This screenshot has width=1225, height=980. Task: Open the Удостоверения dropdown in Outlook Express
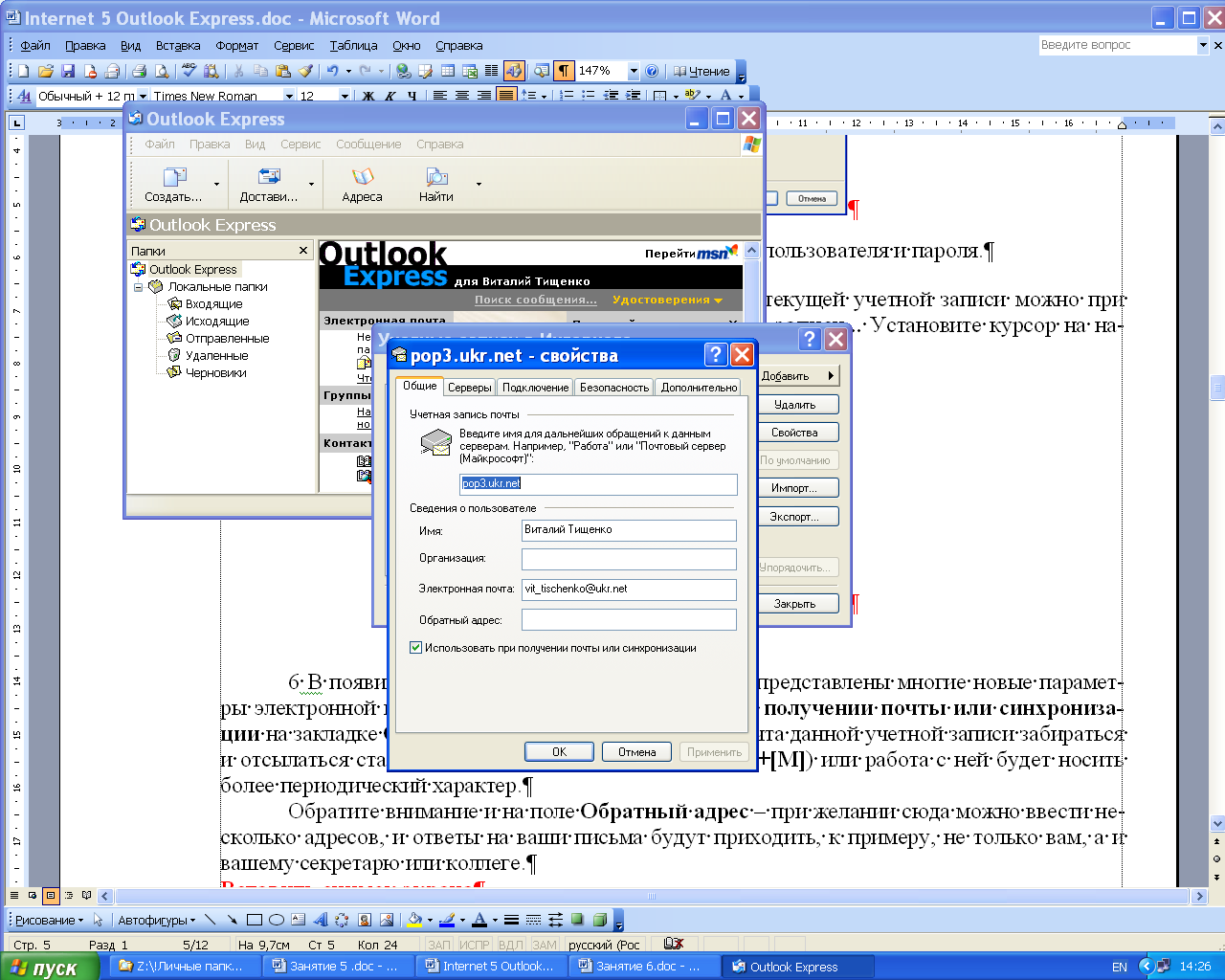click(x=667, y=300)
